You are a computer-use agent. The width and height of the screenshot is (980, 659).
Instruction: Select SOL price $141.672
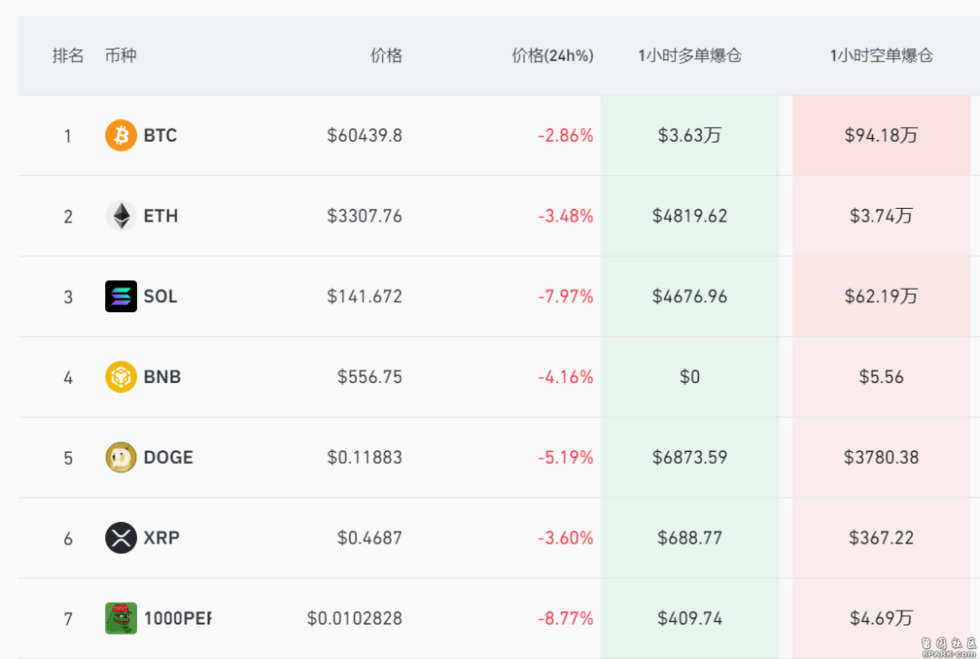[x=364, y=296]
